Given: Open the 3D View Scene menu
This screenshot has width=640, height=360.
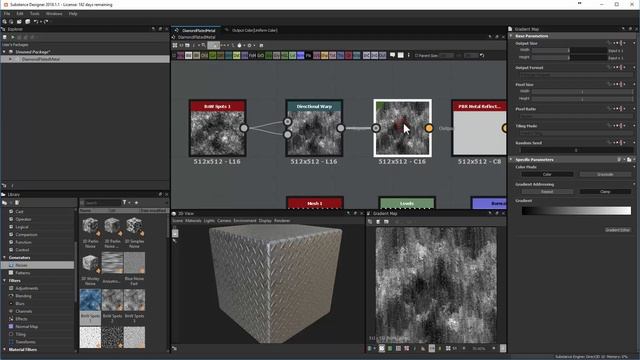Looking at the screenshot, I should coord(177,221).
